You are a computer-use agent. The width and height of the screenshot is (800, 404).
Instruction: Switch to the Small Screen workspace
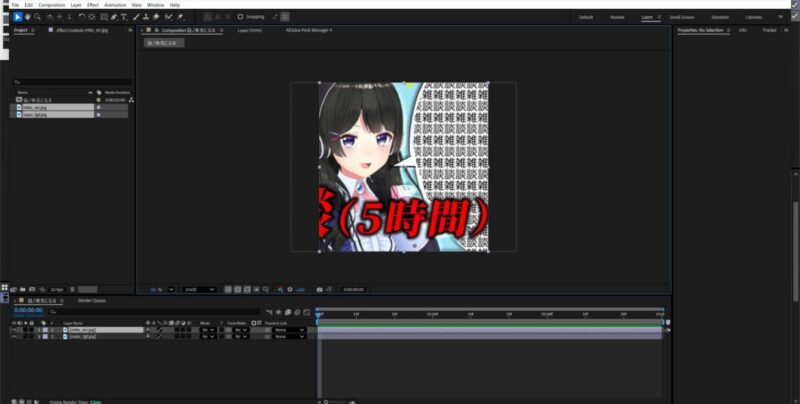tap(682, 17)
